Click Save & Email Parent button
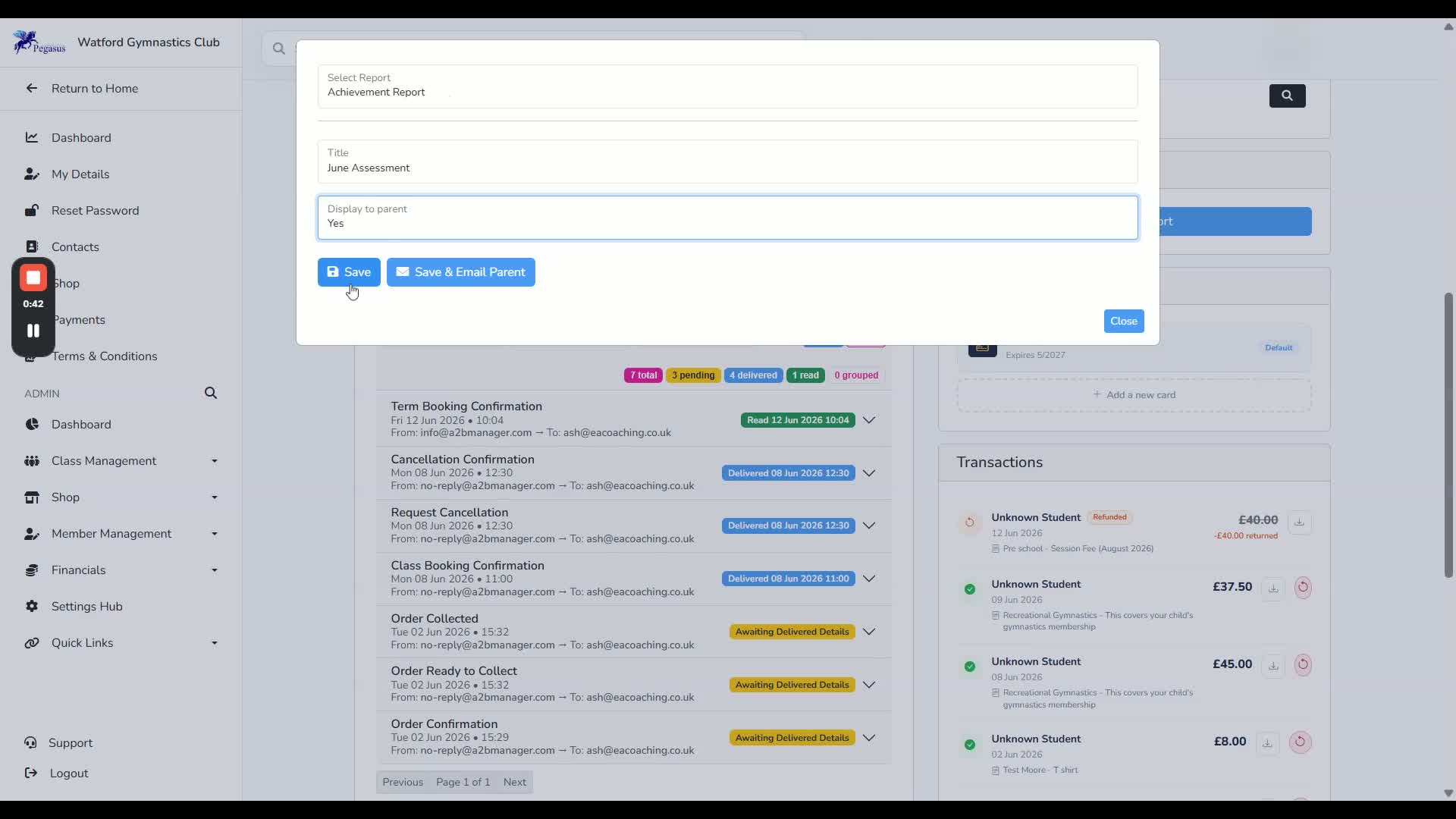Image resolution: width=1456 pixels, height=819 pixels. 461,272
